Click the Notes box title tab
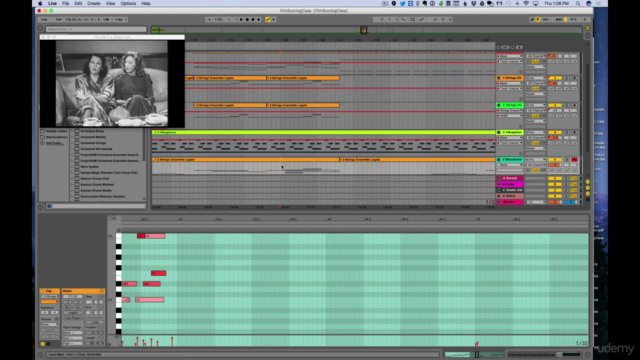The height and width of the screenshot is (360, 640). click(x=82, y=291)
